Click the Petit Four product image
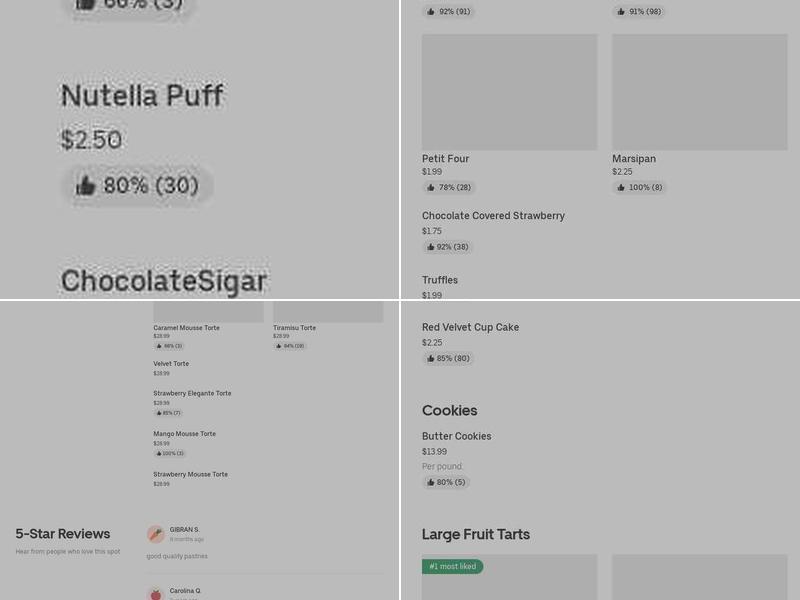Viewport: 800px width, 600px height. (509, 92)
